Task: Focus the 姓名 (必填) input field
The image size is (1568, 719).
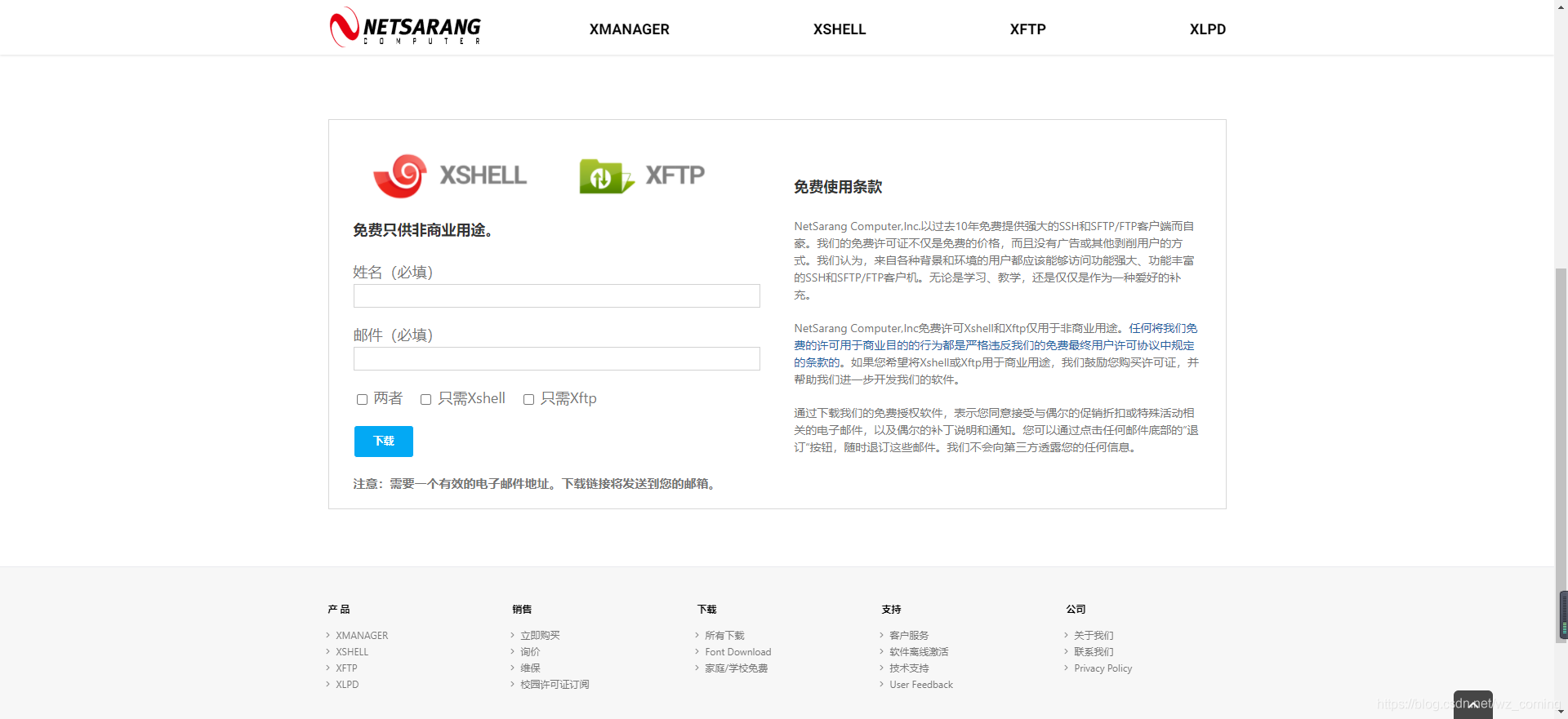Action: [556, 295]
